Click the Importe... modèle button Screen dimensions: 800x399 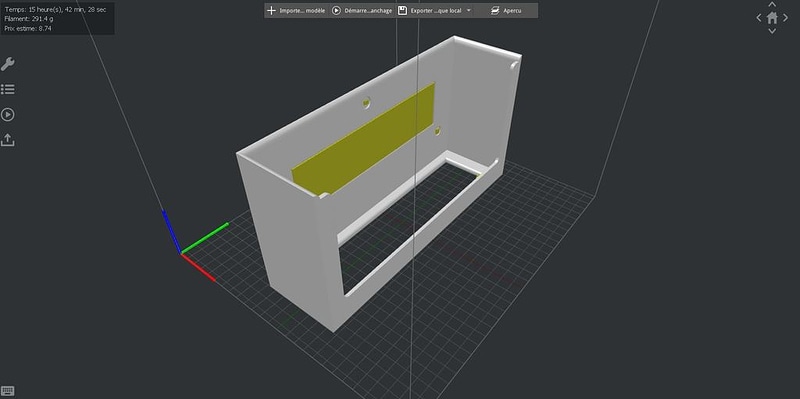pyautogui.click(x=296, y=10)
